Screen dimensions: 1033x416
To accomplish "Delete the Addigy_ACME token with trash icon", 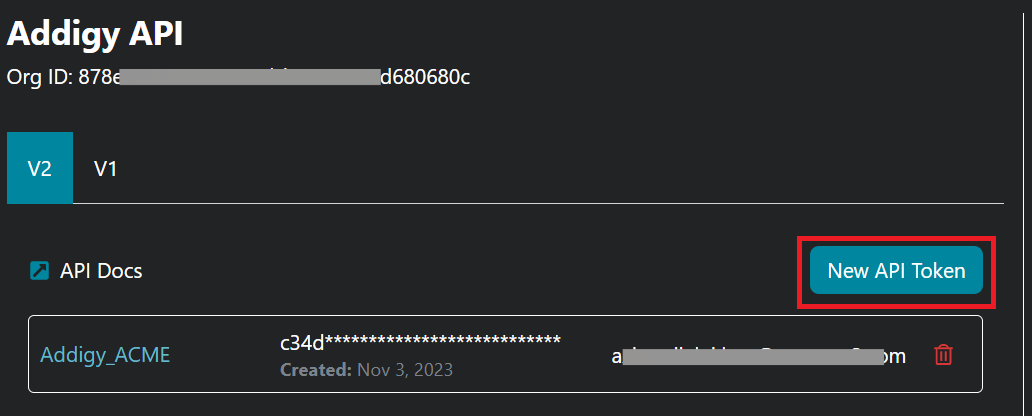I will tap(943, 355).
